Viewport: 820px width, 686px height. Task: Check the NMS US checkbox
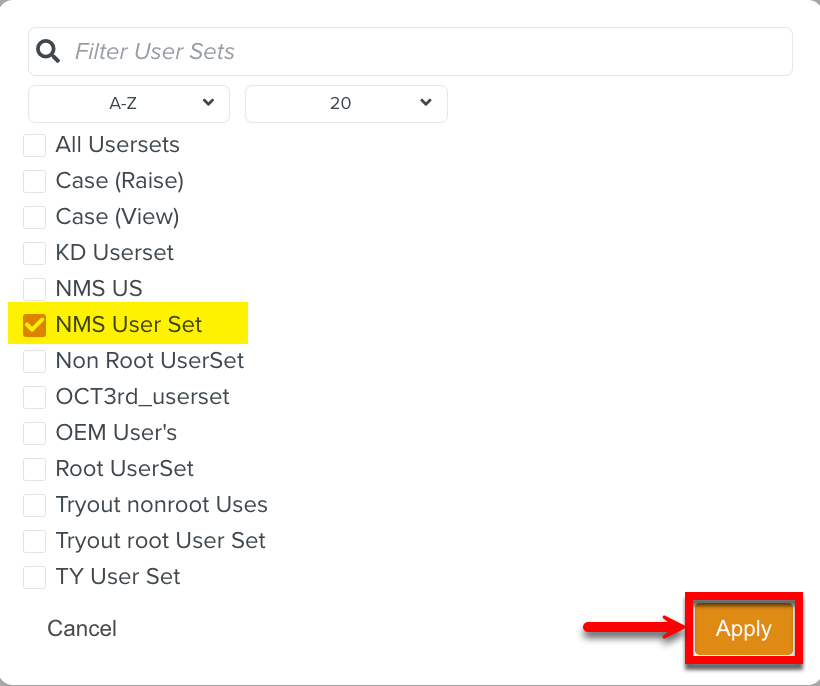tap(35, 289)
